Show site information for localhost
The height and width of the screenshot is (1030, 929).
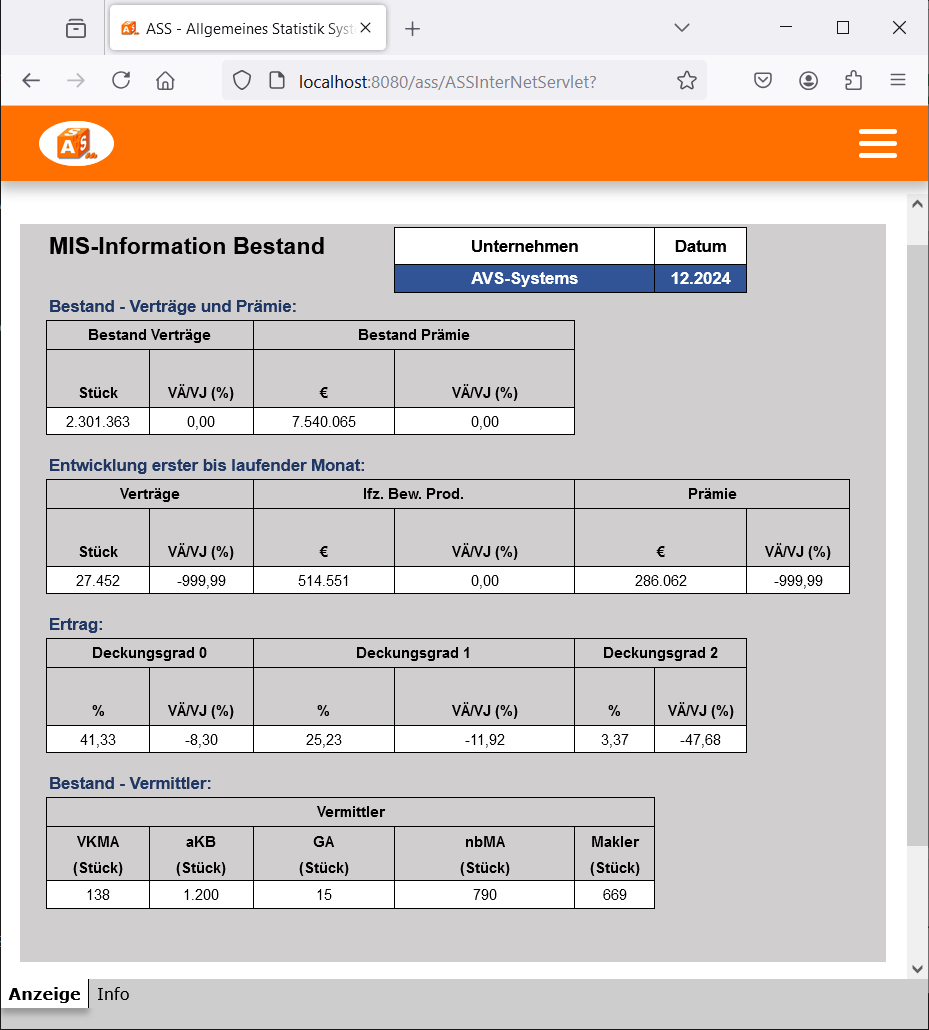pos(277,81)
